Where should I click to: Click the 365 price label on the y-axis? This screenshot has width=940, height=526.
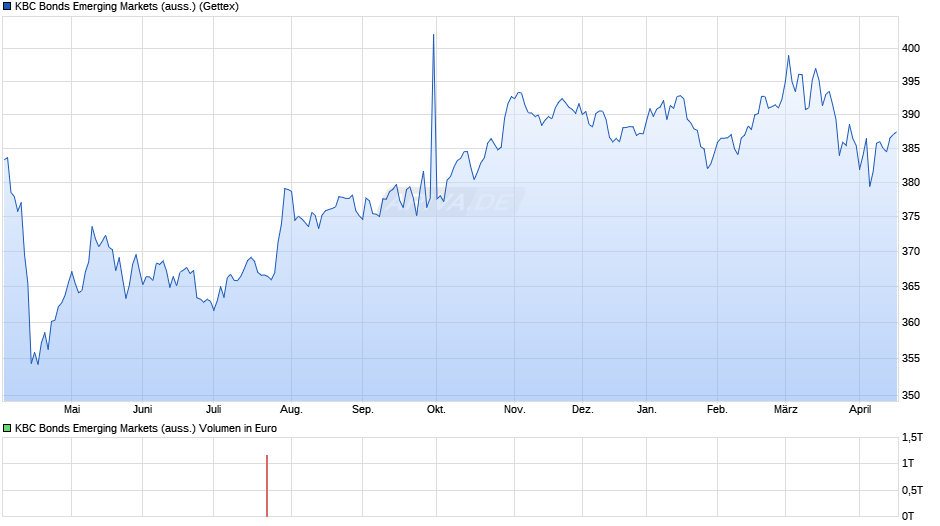[911, 287]
